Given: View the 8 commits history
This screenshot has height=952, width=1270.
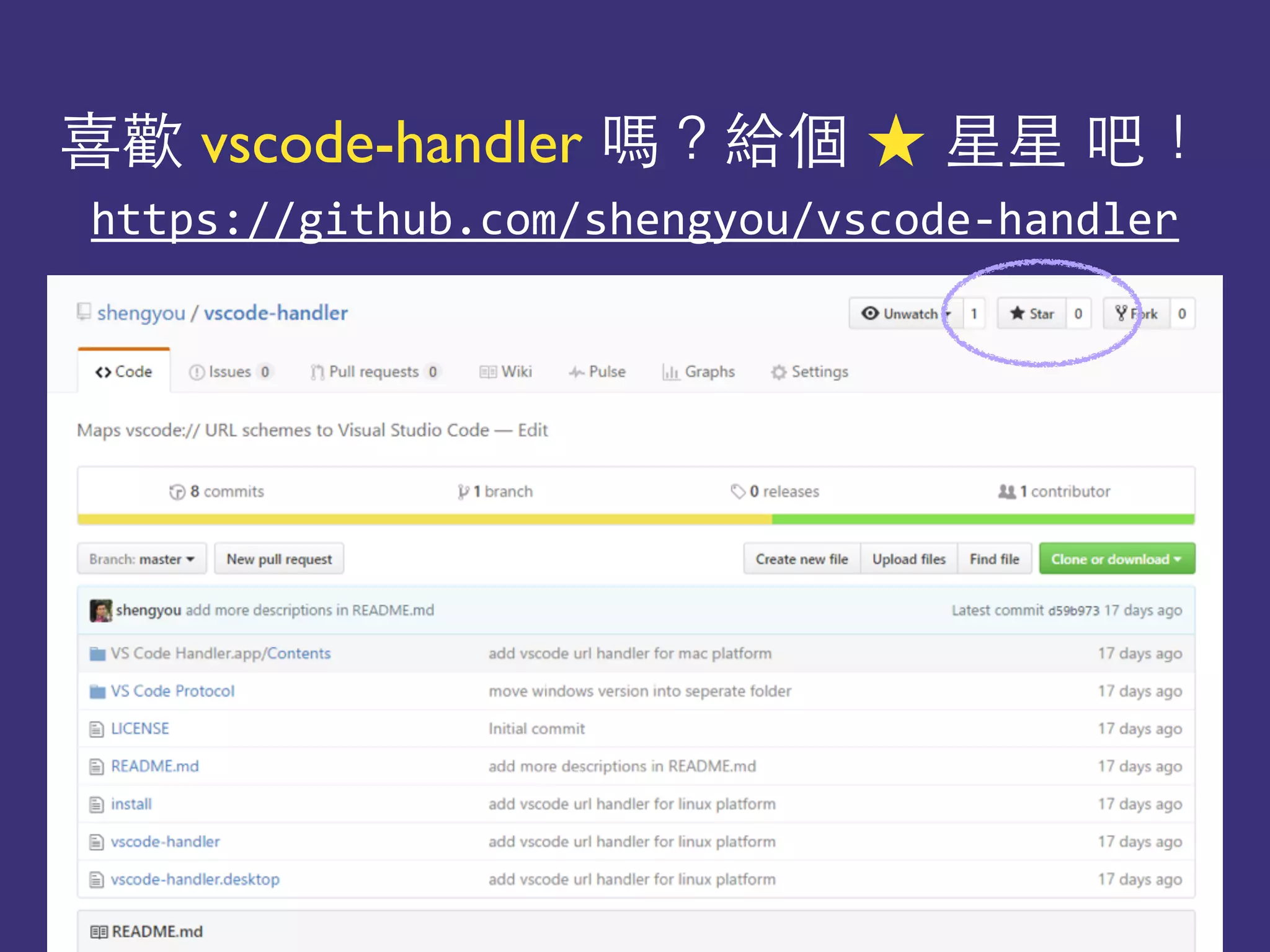Looking at the screenshot, I should (x=217, y=491).
